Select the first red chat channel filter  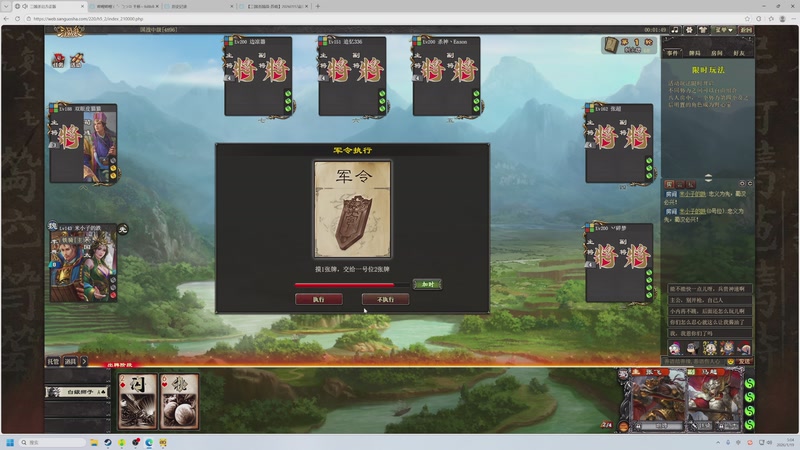point(669,184)
